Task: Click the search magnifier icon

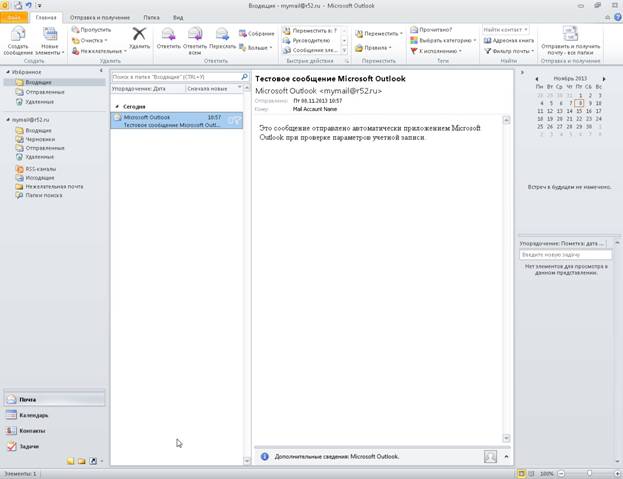Action: click(x=245, y=77)
